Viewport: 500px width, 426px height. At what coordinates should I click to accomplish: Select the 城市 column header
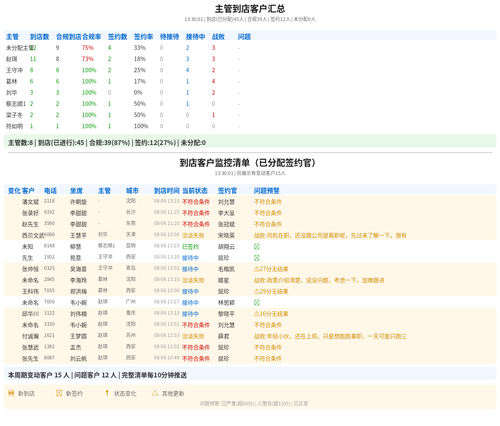(x=132, y=191)
